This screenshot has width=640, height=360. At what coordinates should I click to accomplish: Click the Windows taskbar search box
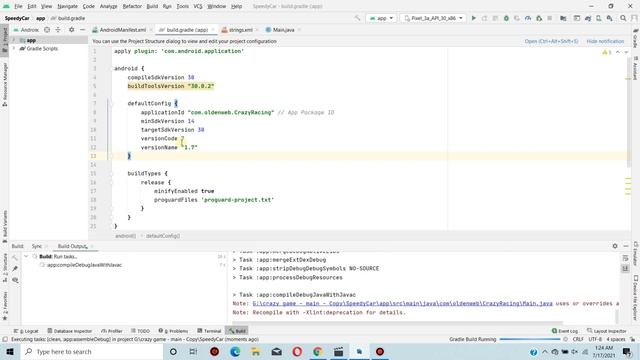point(91,351)
